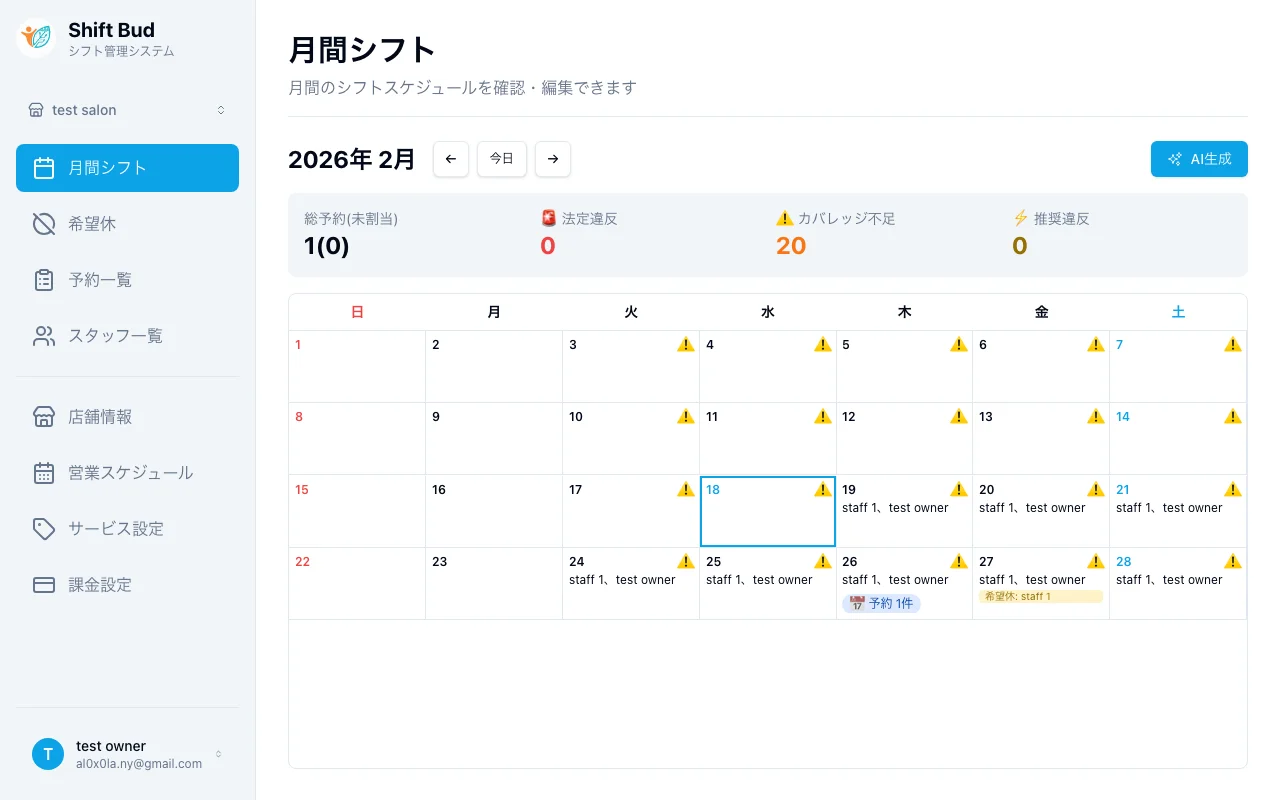Advance to next month with right arrow

[x=553, y=159]
